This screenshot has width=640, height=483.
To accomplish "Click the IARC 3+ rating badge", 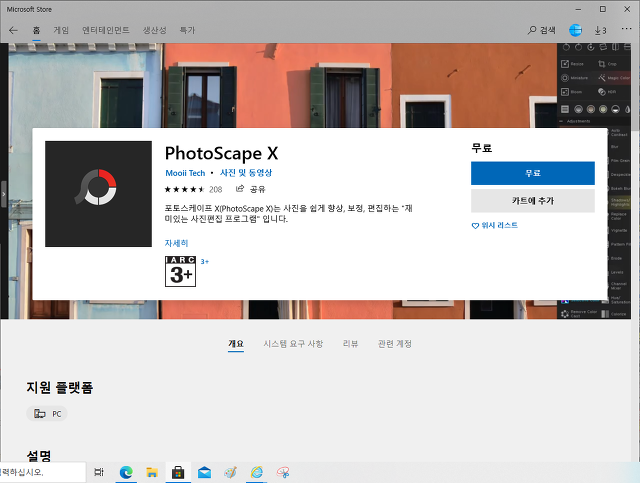I will point(180,272).
